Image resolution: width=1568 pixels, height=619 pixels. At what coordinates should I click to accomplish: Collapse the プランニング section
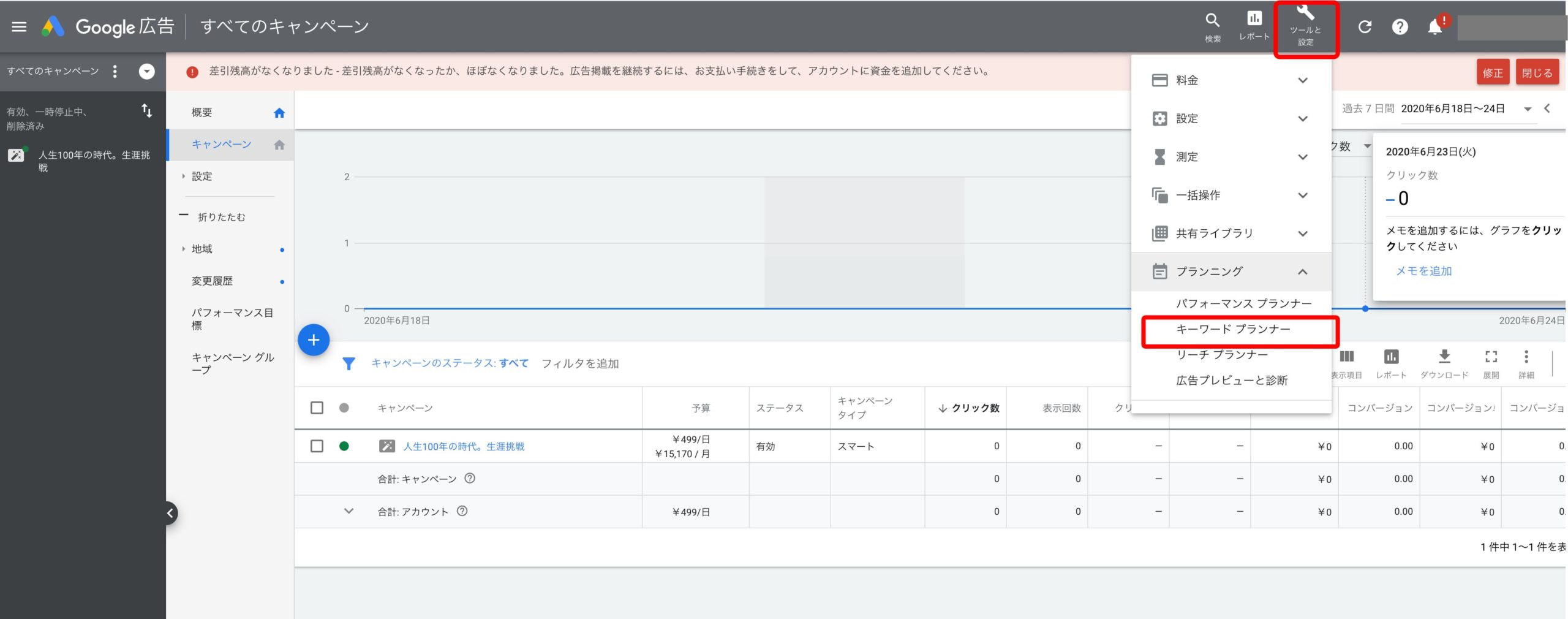pos(1231,272)
